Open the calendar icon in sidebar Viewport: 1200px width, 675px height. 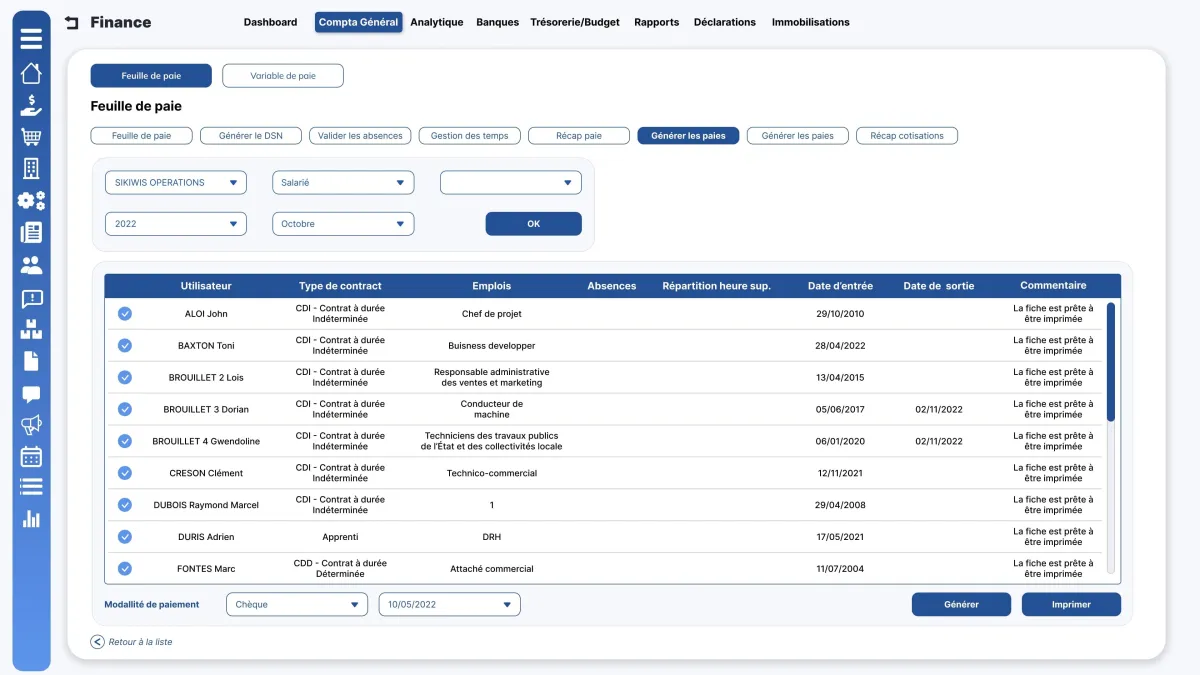pyautogui.click(x=31, y=457)
